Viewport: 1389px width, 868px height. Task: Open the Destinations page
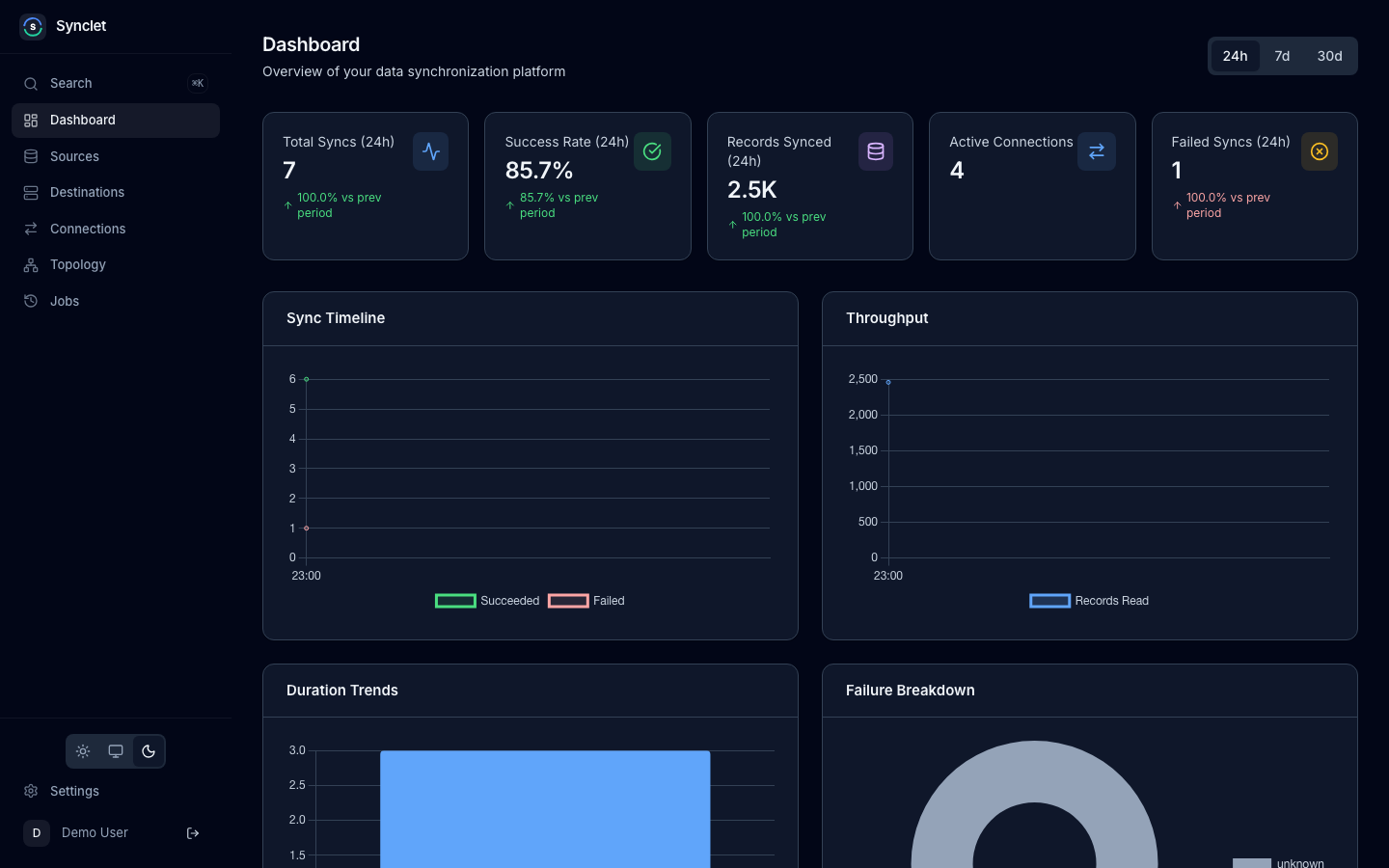click(x=116, y=193)
